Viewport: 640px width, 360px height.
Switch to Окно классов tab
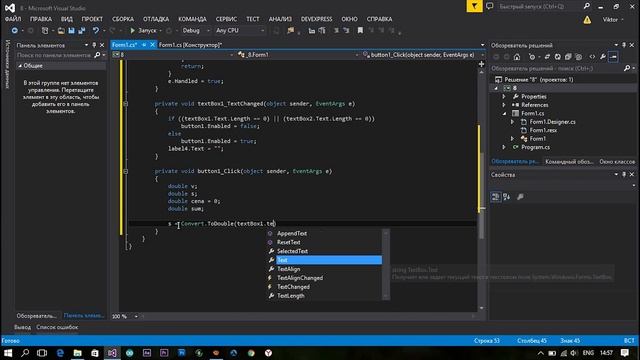coord(617,162)
